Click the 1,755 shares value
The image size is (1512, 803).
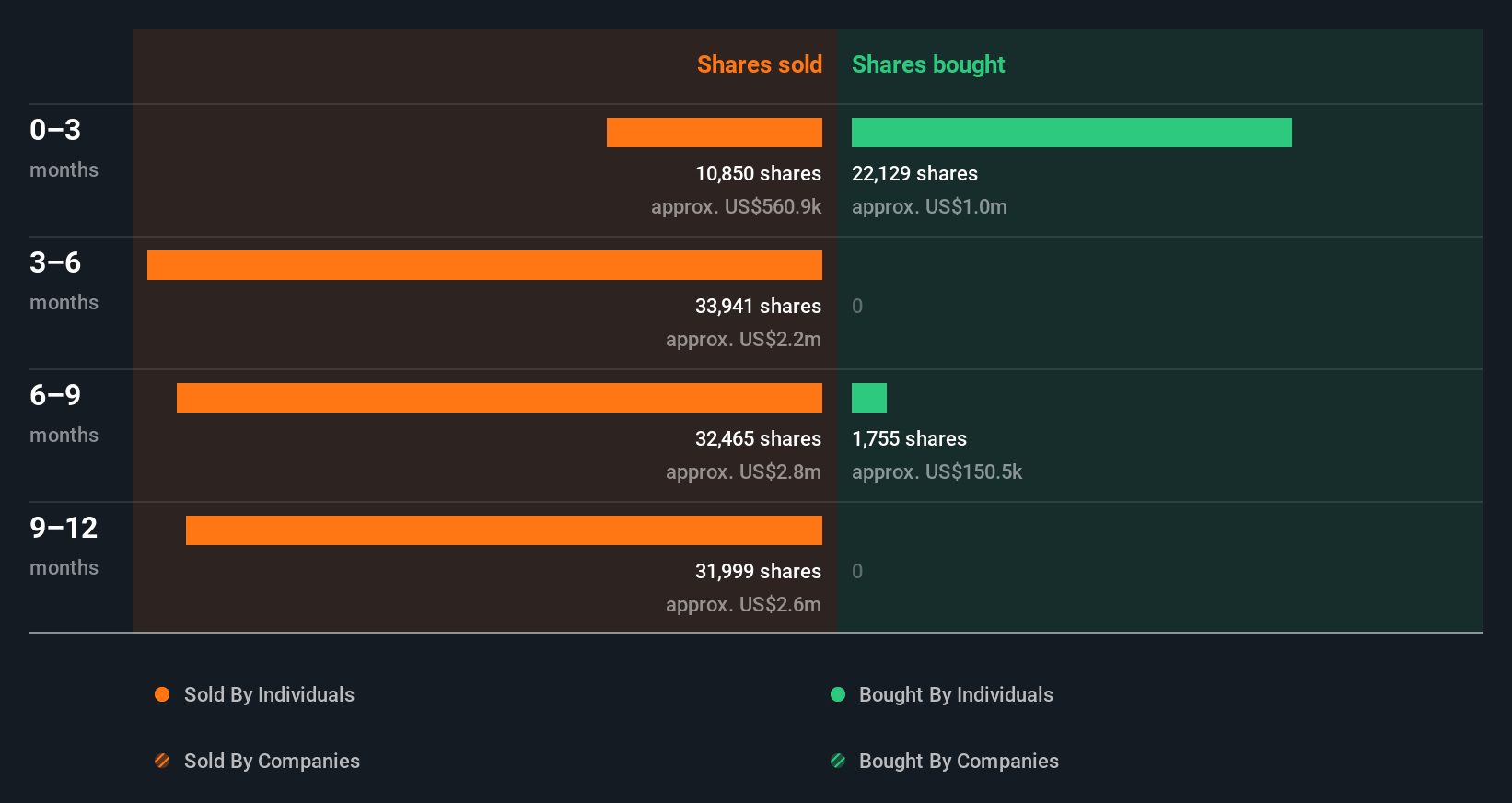pos(909,439)
